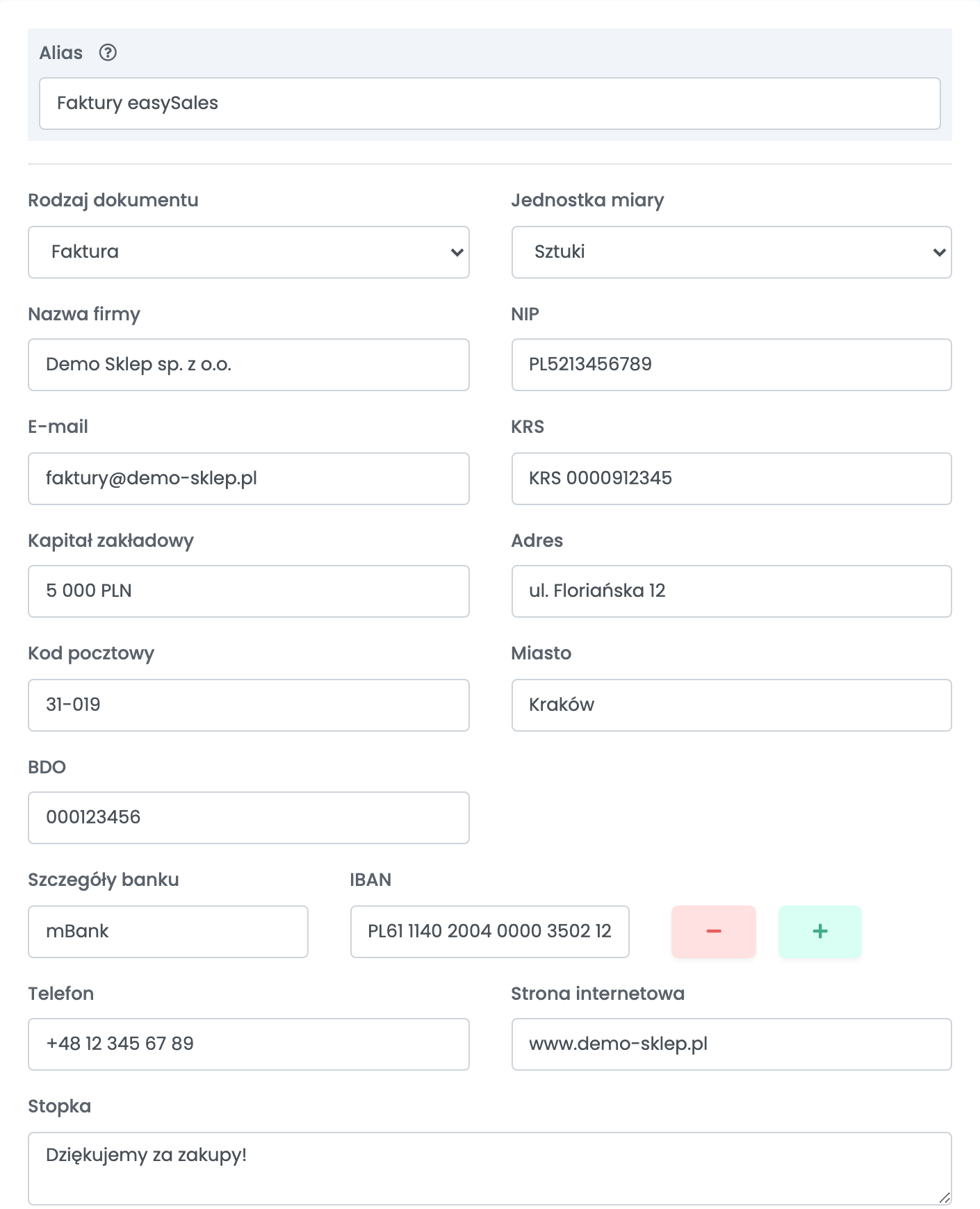Viewport: 980px width, 1209px height.
Task: Select the Miasto input field
Action: (731, 705)
